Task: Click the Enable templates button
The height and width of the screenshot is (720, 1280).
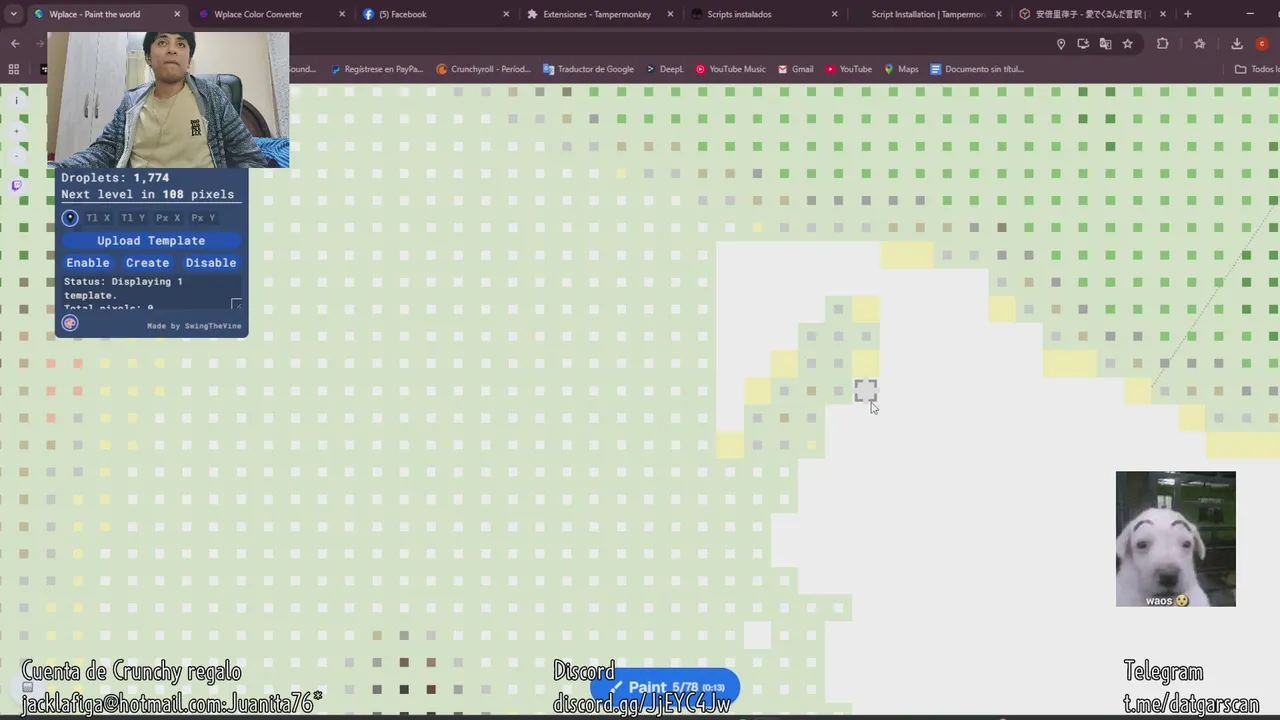Action: [x=88, y=263]
